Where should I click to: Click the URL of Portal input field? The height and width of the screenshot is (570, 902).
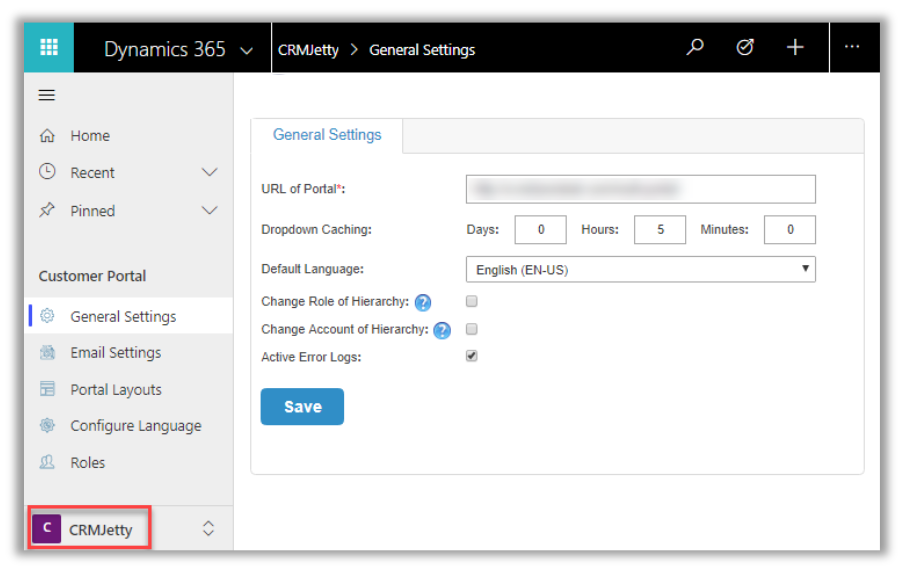(640, 189)
